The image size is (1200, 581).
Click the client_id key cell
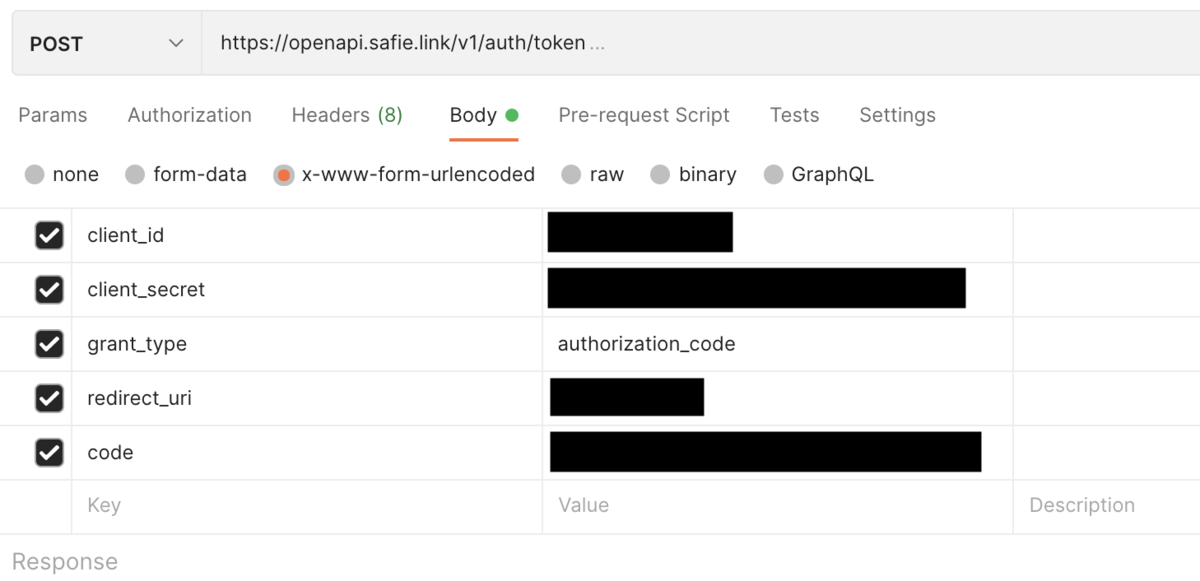pyautogui.click(x=307, y=236)
